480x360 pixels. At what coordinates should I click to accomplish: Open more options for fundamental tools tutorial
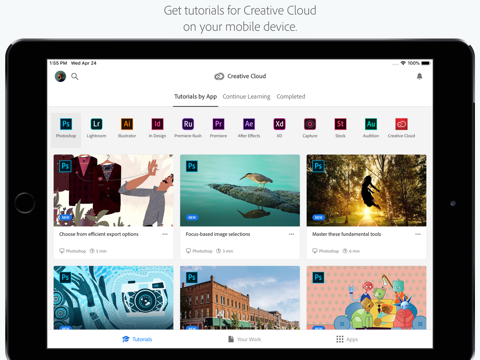coord(418,234)
